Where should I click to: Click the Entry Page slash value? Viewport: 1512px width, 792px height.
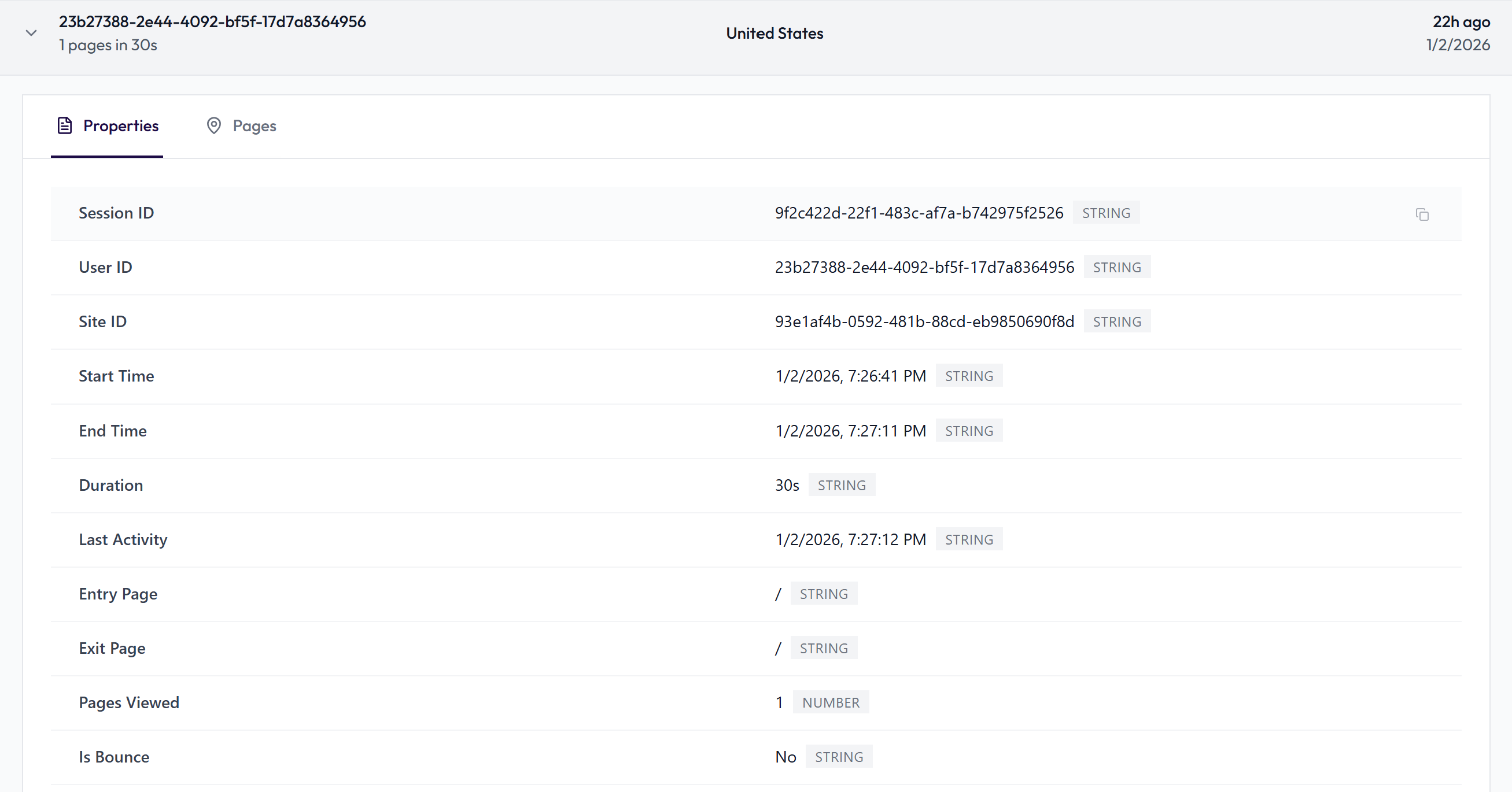[x=778, y=594]
